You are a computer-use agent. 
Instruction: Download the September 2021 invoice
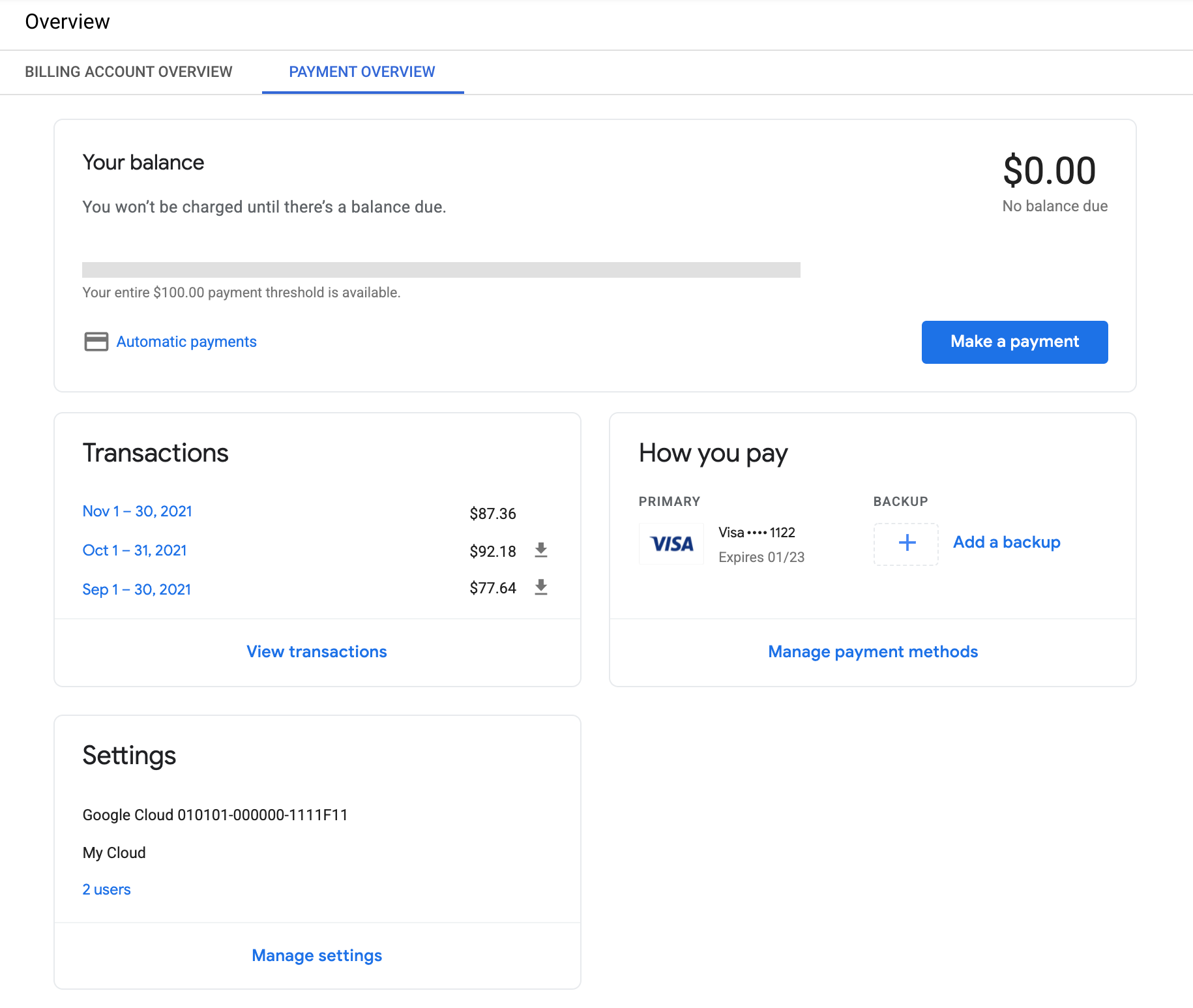(540, 587)
